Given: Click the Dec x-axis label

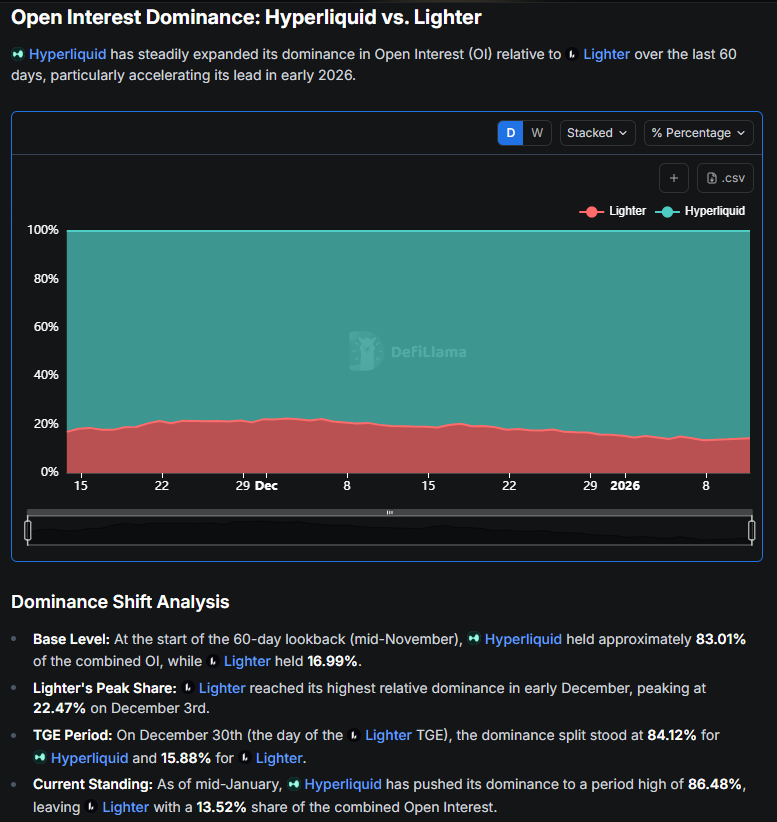Looking at the screenshot, I should [266, 485].
